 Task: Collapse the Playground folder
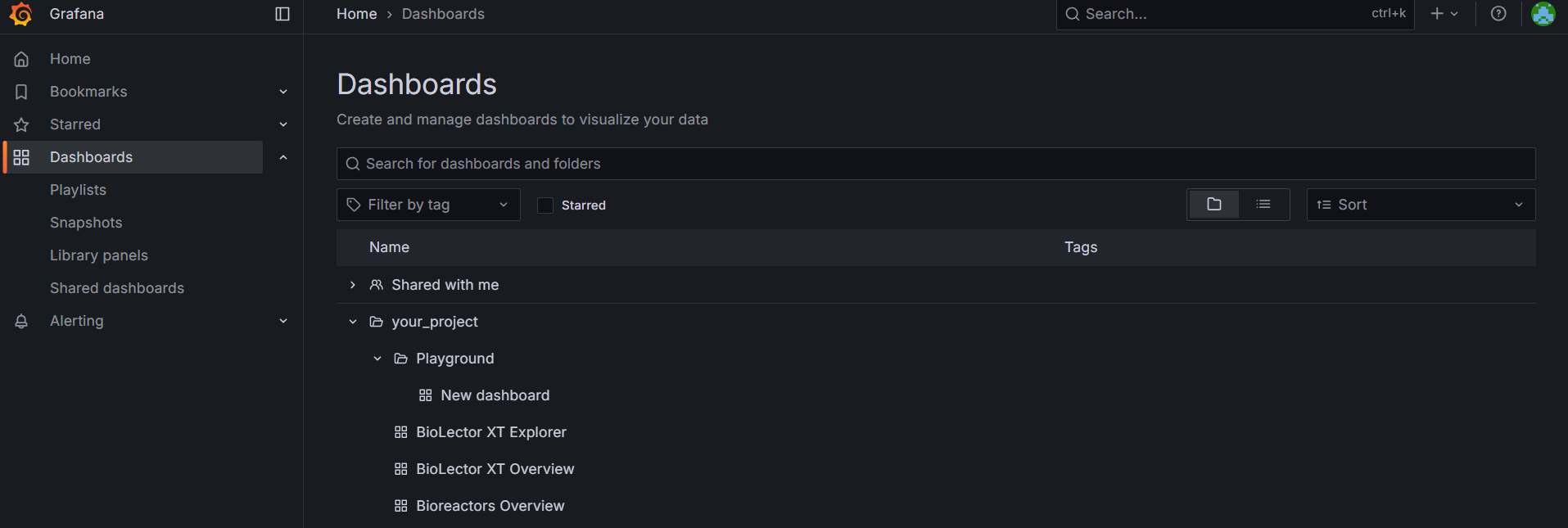pos(377,359)
